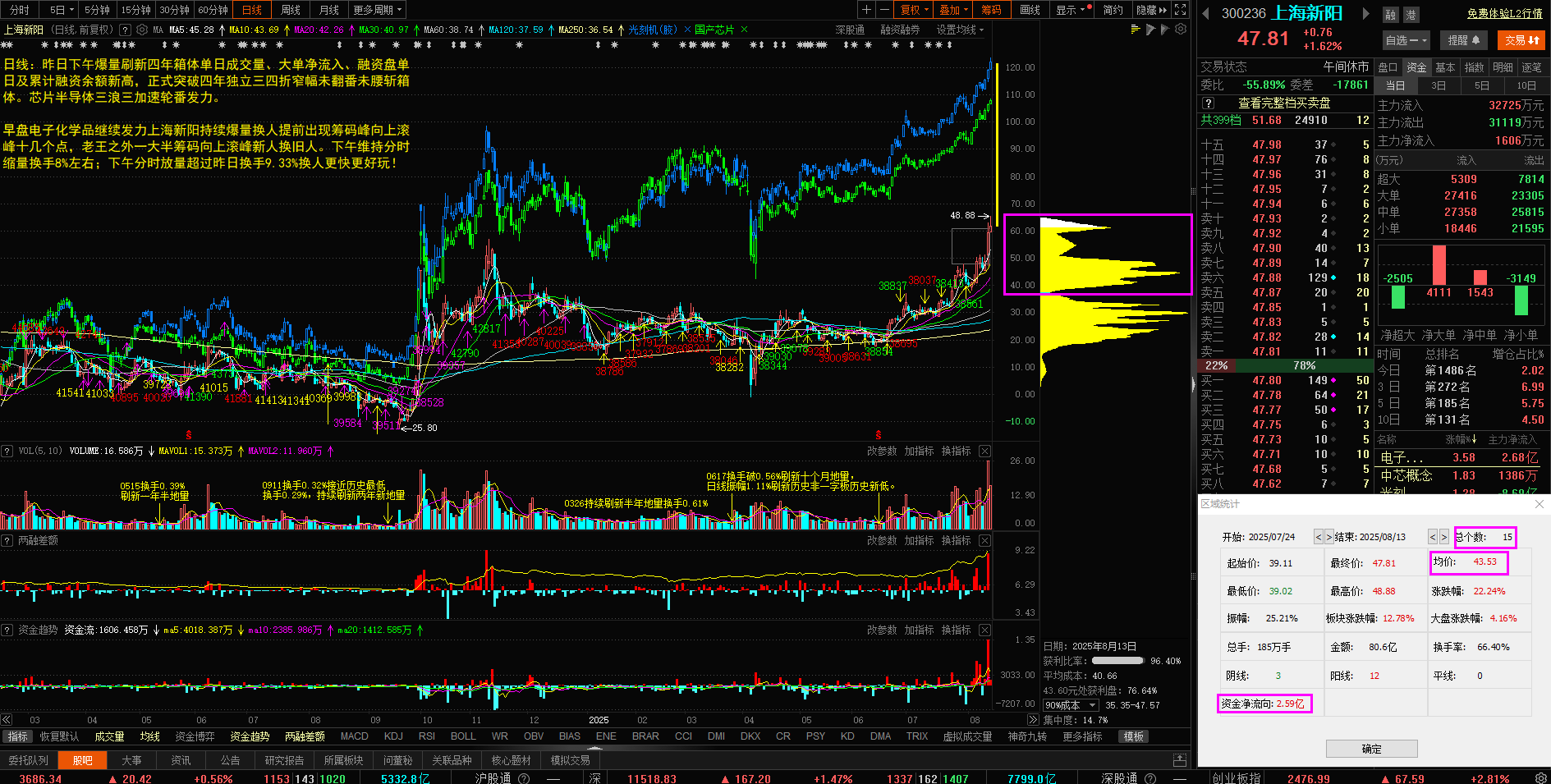Image resolution: width=1551 pixels, height=784 pixels.
Task: Click the zoom-in plus icon above the chart
Action: 866,10
